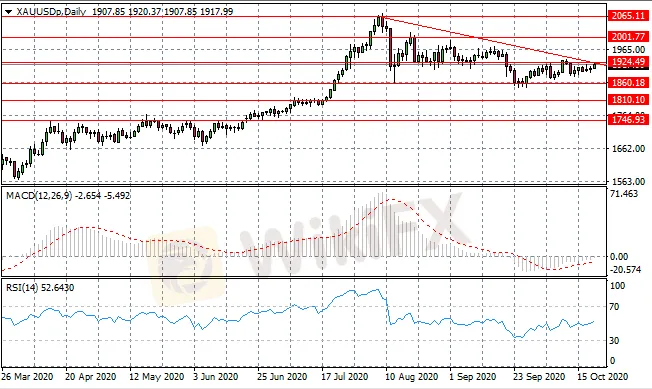Screen dimensions: 652x389
Task: Select the 1746.93 red price label
Action: (628, 120)
